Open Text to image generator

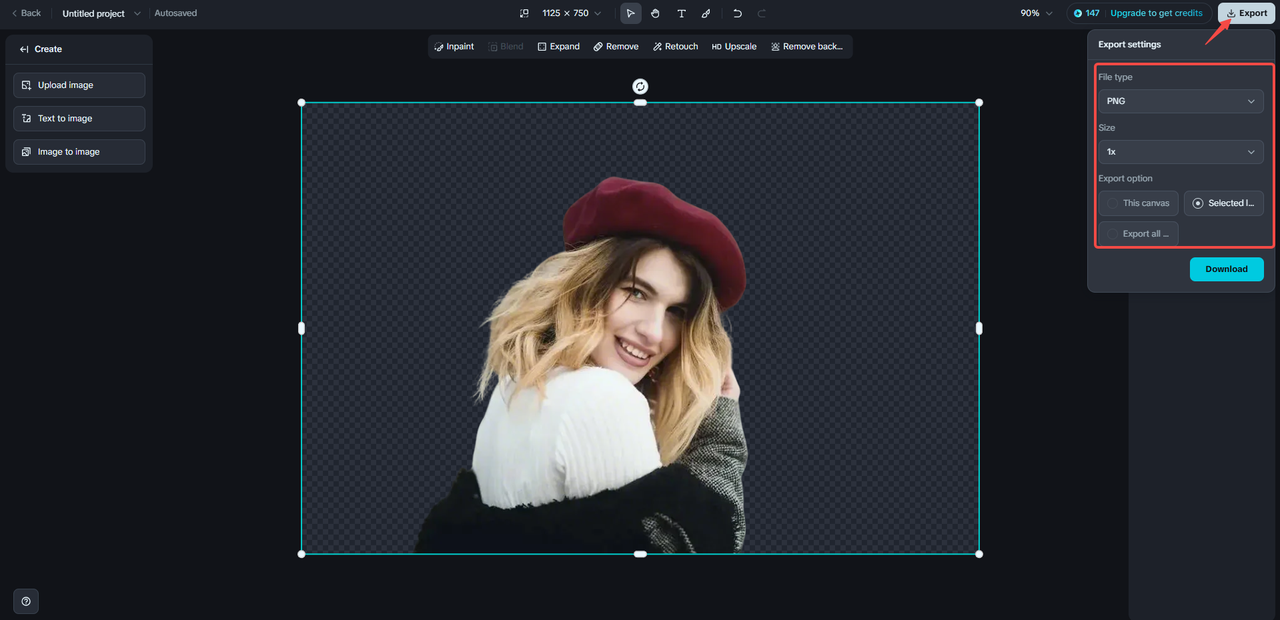[79, 118]
